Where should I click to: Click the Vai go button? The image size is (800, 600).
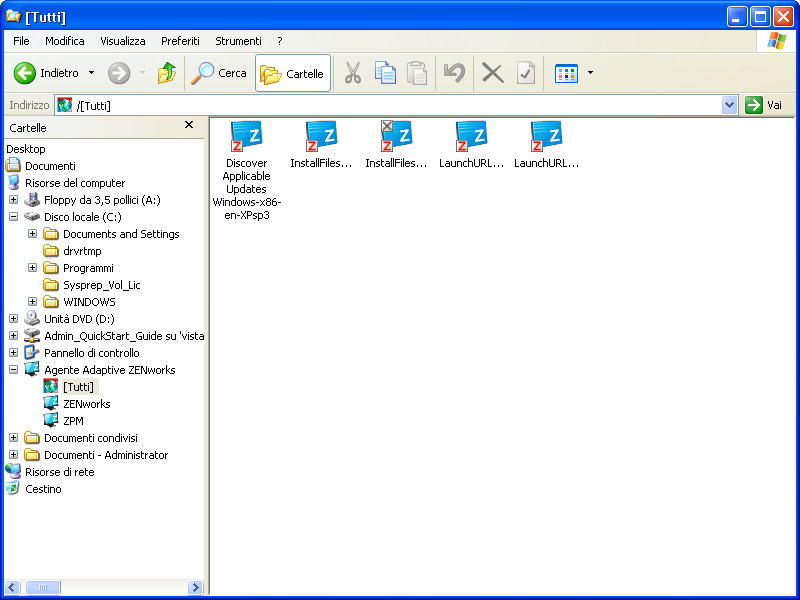click(x=764, y=105)
